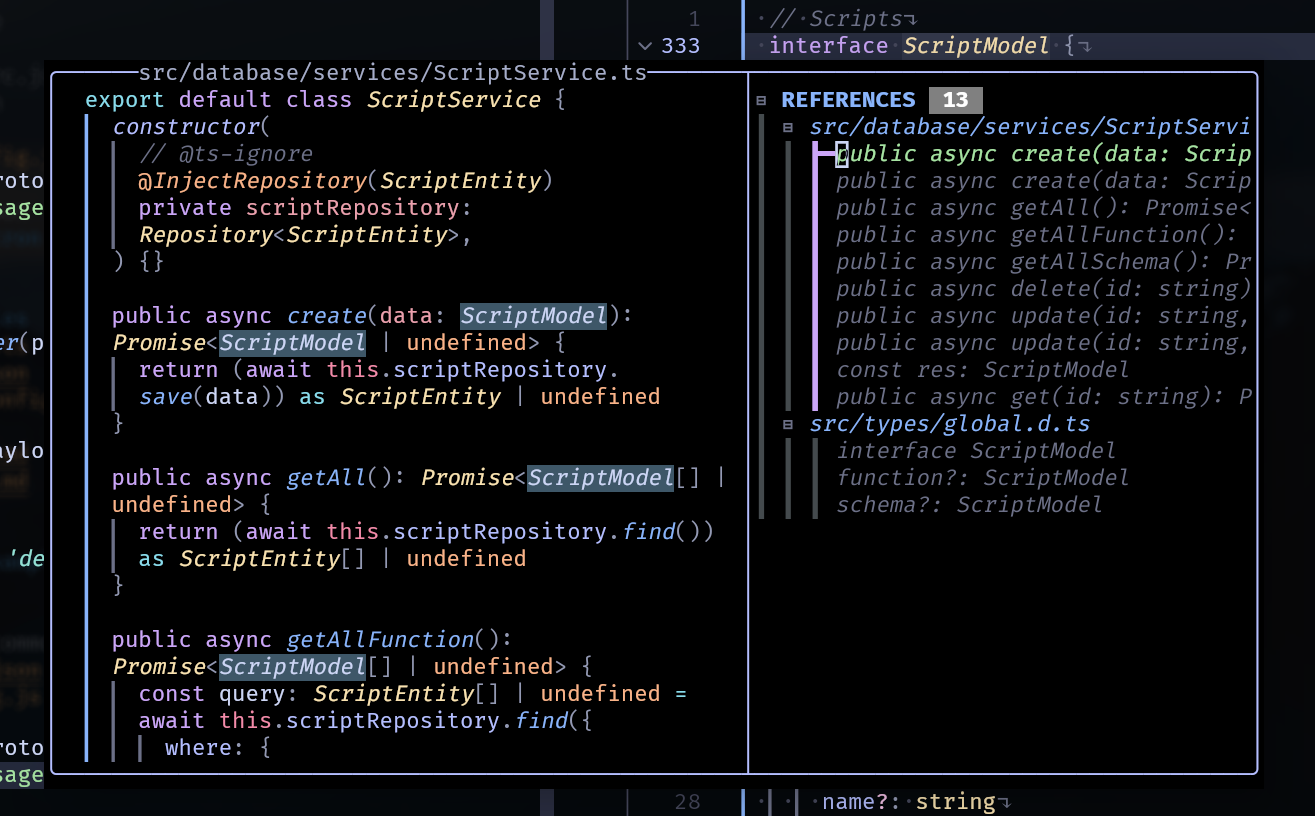Click the src/types/global.d.ts file path
The height and width of the screenshot is (816, 1315).
[949, 424]
